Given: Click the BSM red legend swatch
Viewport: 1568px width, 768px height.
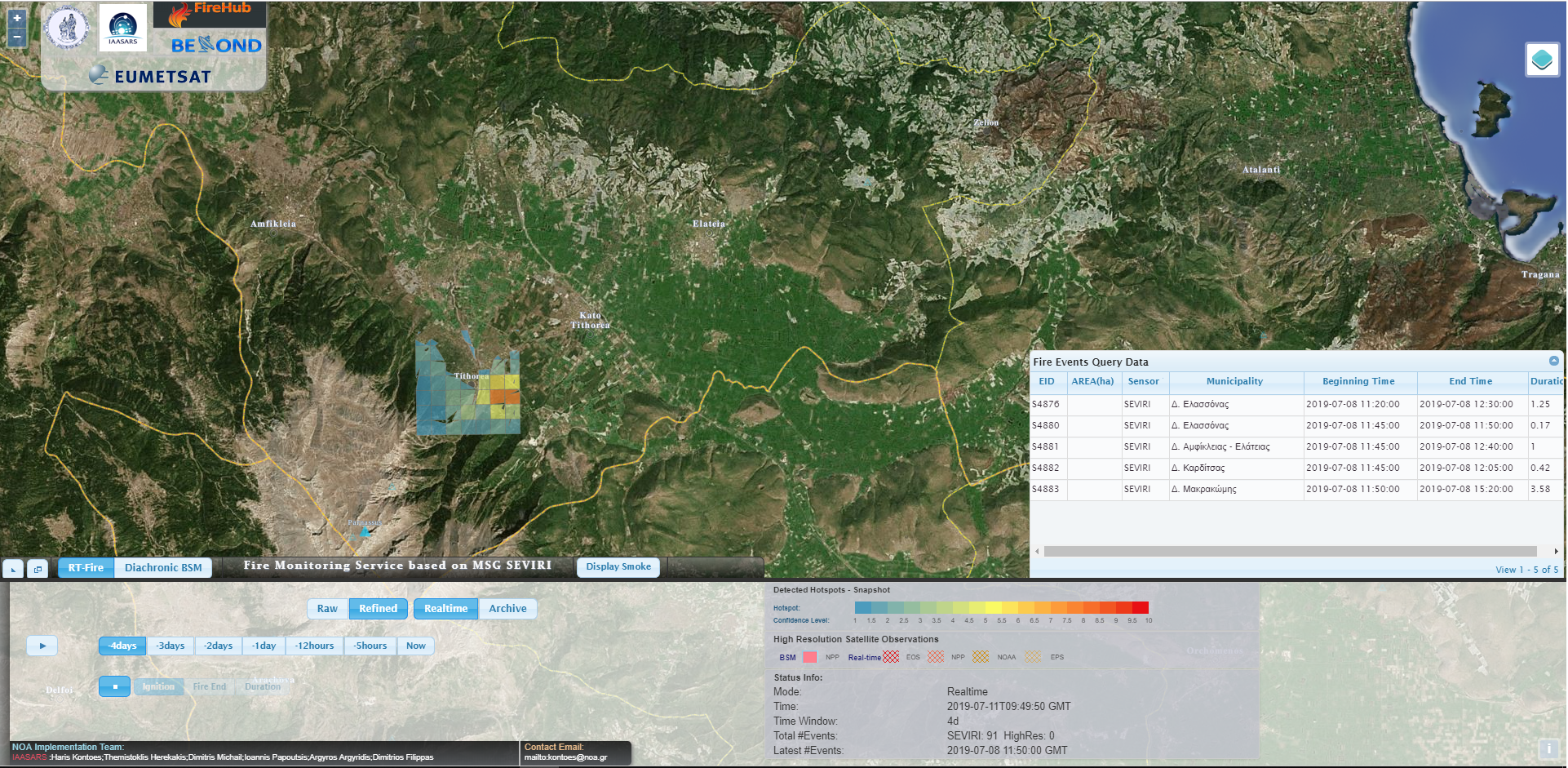Looking at the screenshot, I should click(x=809, y=657).
